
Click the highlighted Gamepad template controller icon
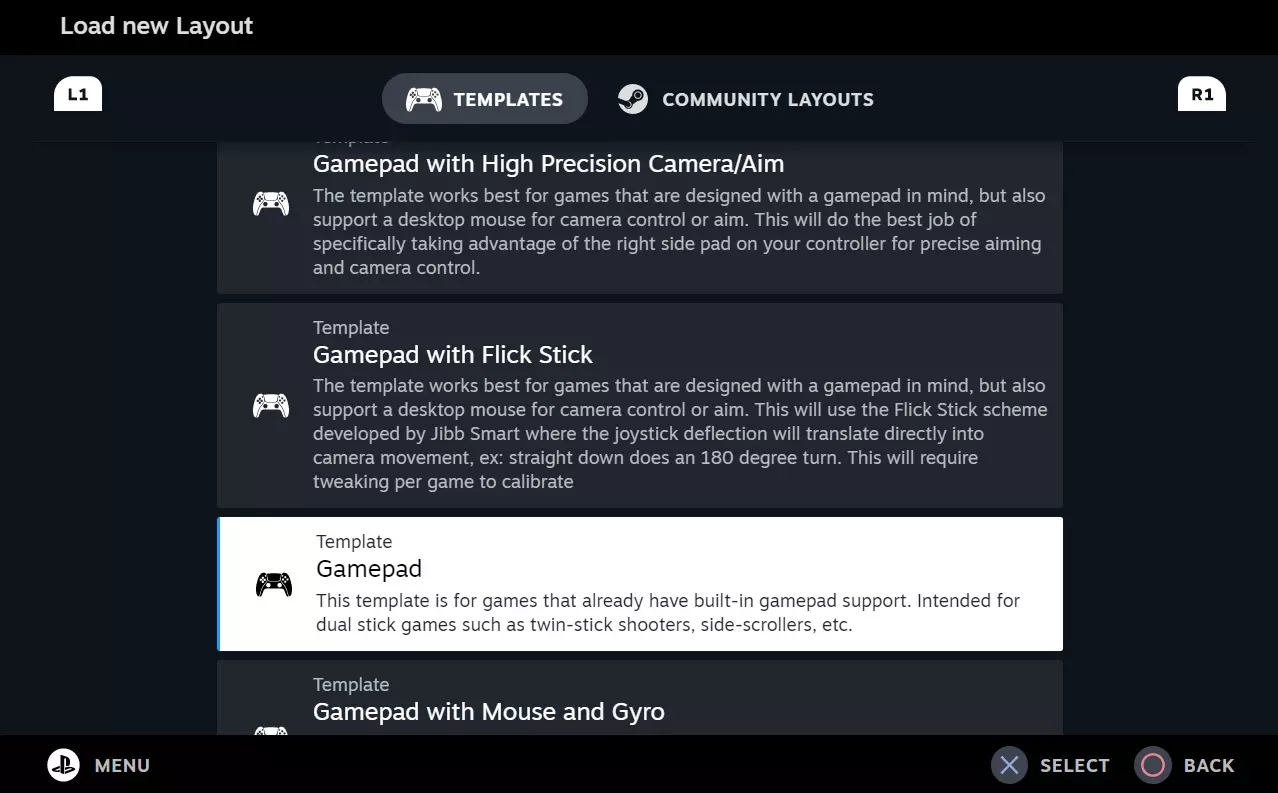point(273,584)
